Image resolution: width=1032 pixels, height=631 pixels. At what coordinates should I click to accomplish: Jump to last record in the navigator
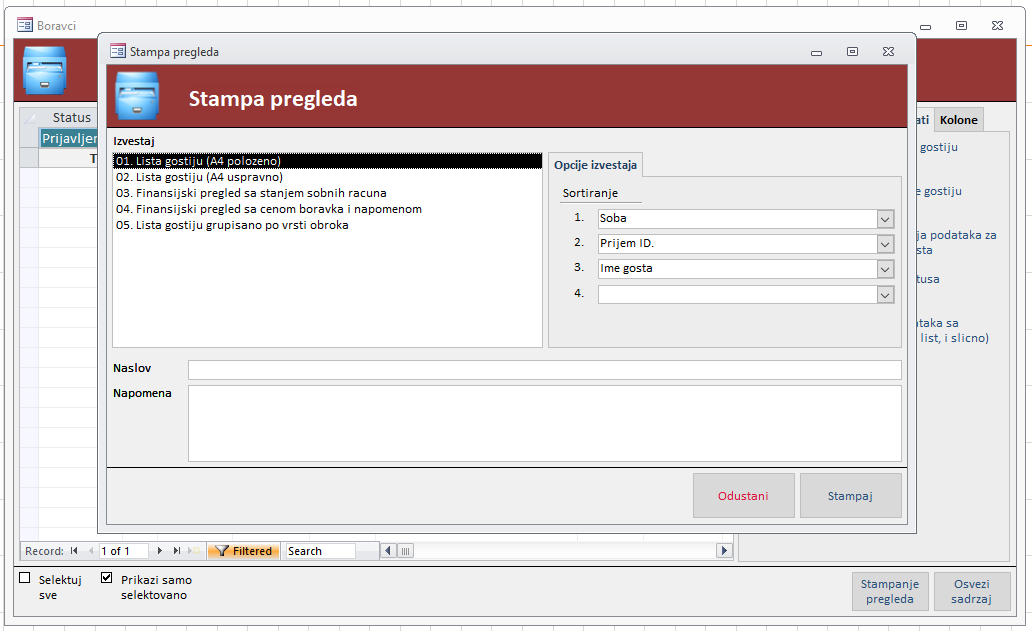click(x=177, y=551)
